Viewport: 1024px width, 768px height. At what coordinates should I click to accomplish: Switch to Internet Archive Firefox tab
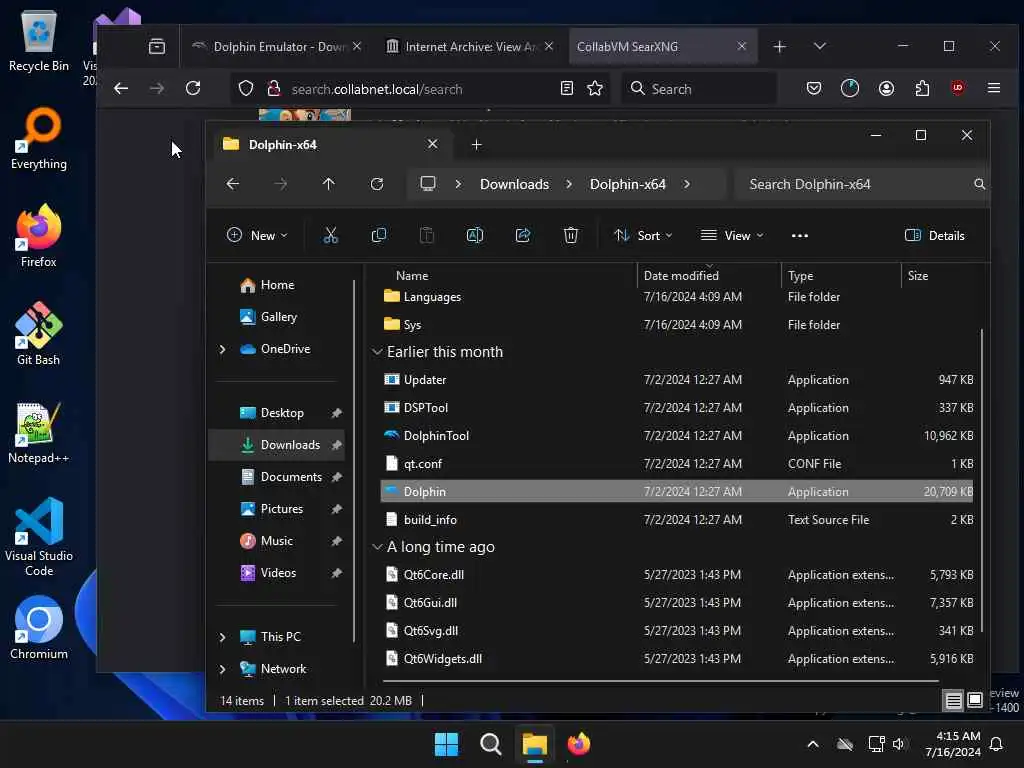[468, 46]
